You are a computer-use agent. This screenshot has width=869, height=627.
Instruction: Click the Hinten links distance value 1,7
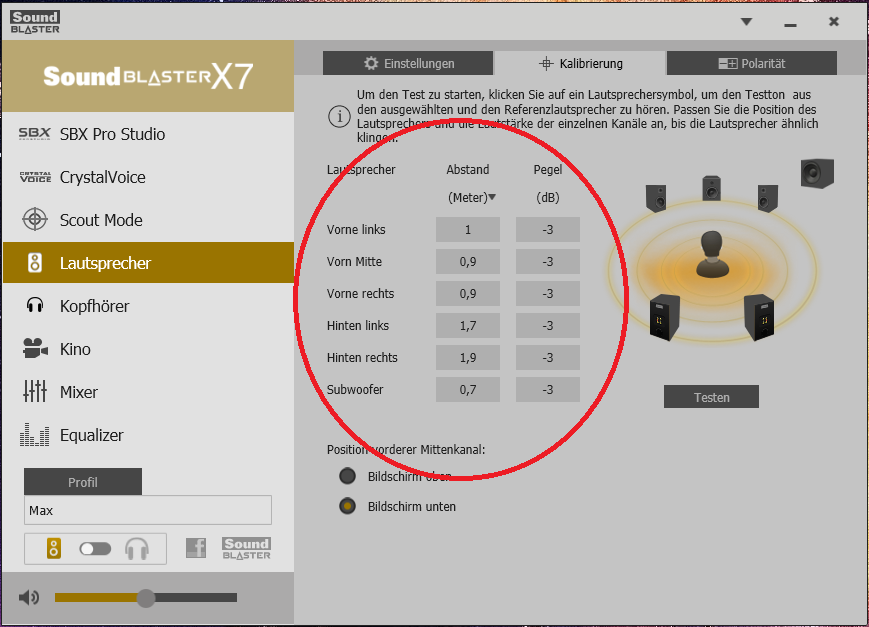click(468, 325)
